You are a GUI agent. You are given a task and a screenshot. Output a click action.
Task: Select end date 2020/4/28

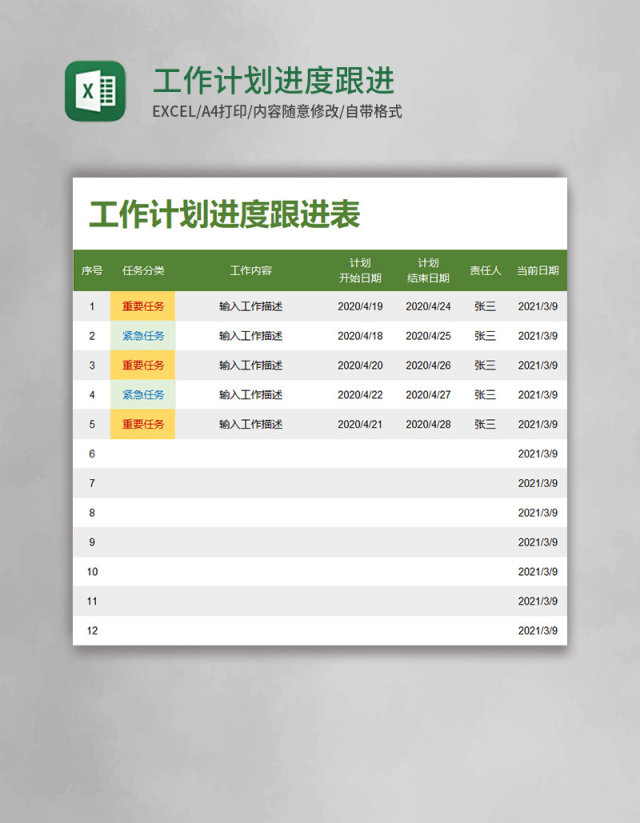click(x=428, y=424)
